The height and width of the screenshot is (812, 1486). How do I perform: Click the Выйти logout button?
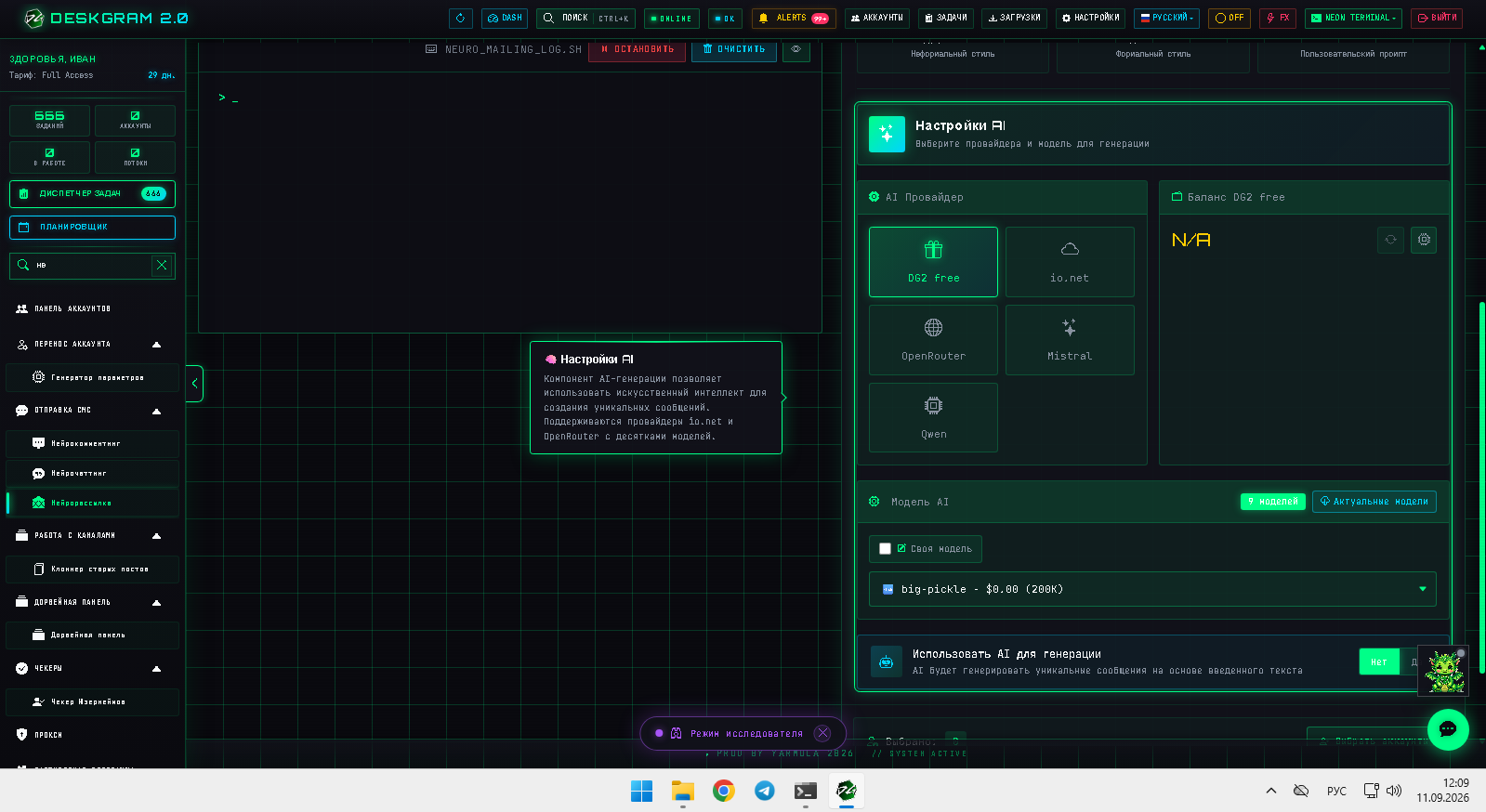pyautogui.click(x=1437, y=18)
